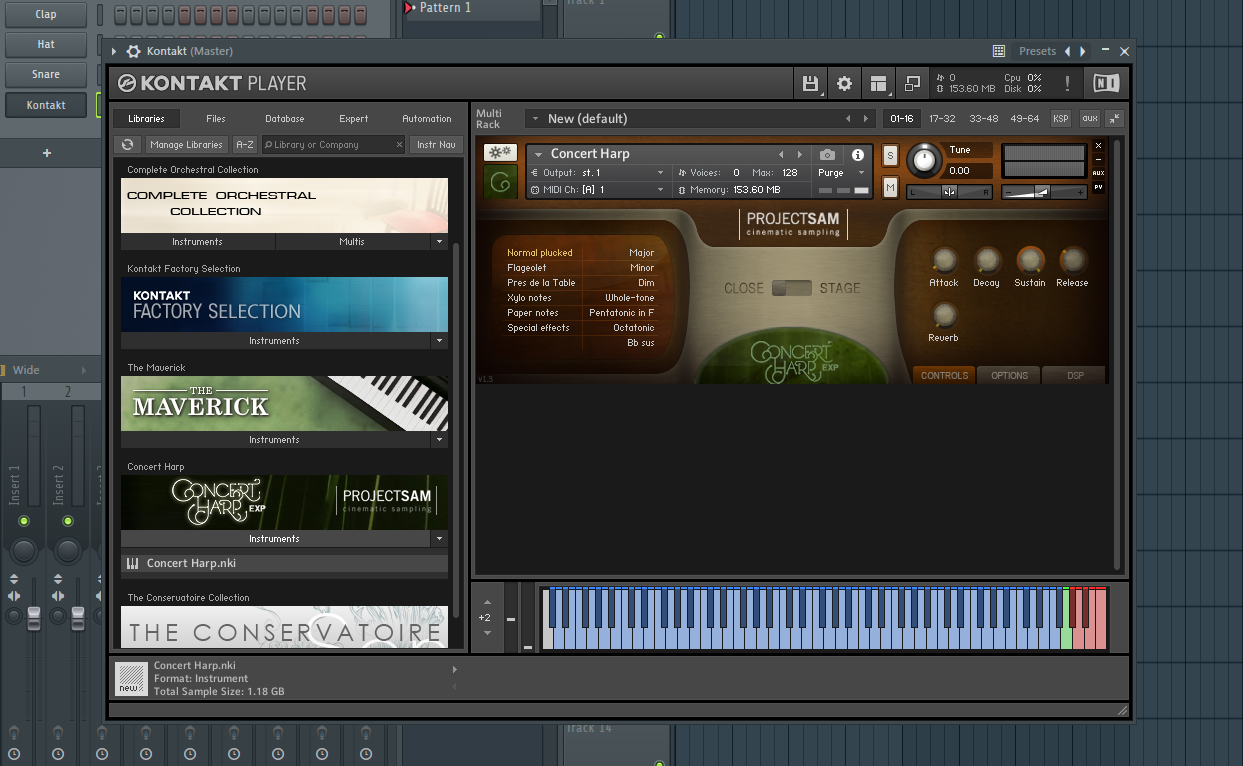Open the OPTIONS tab of Concert Harp

[x=1009, y=375]
